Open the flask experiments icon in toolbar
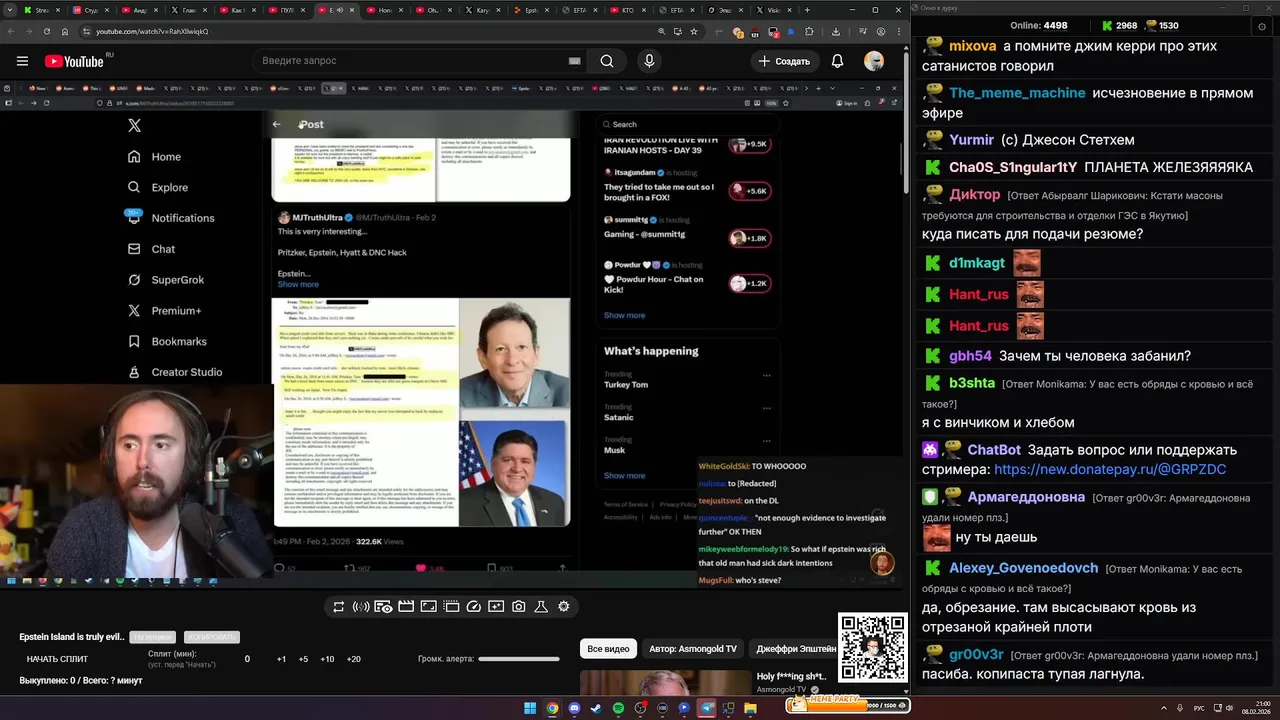The height and width of the screenshot is (720, 1280). (541, 607)
